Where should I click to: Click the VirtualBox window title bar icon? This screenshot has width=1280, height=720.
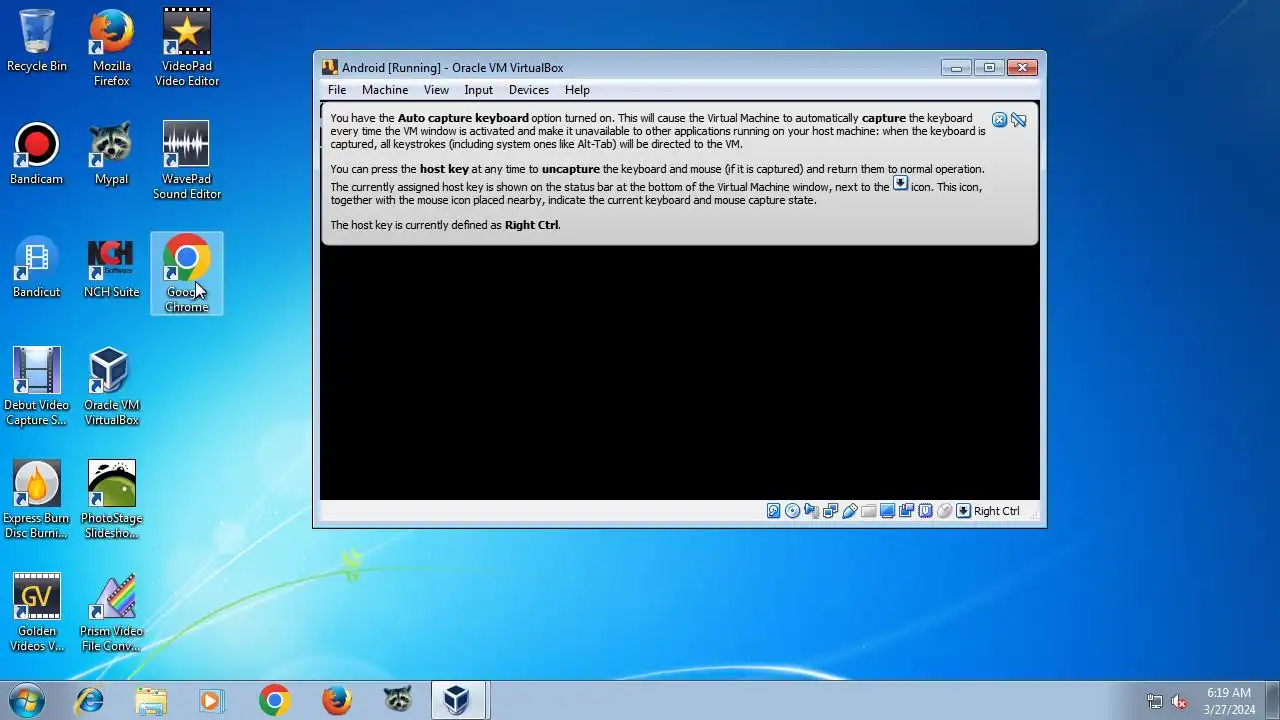click(x=330, y=68)
